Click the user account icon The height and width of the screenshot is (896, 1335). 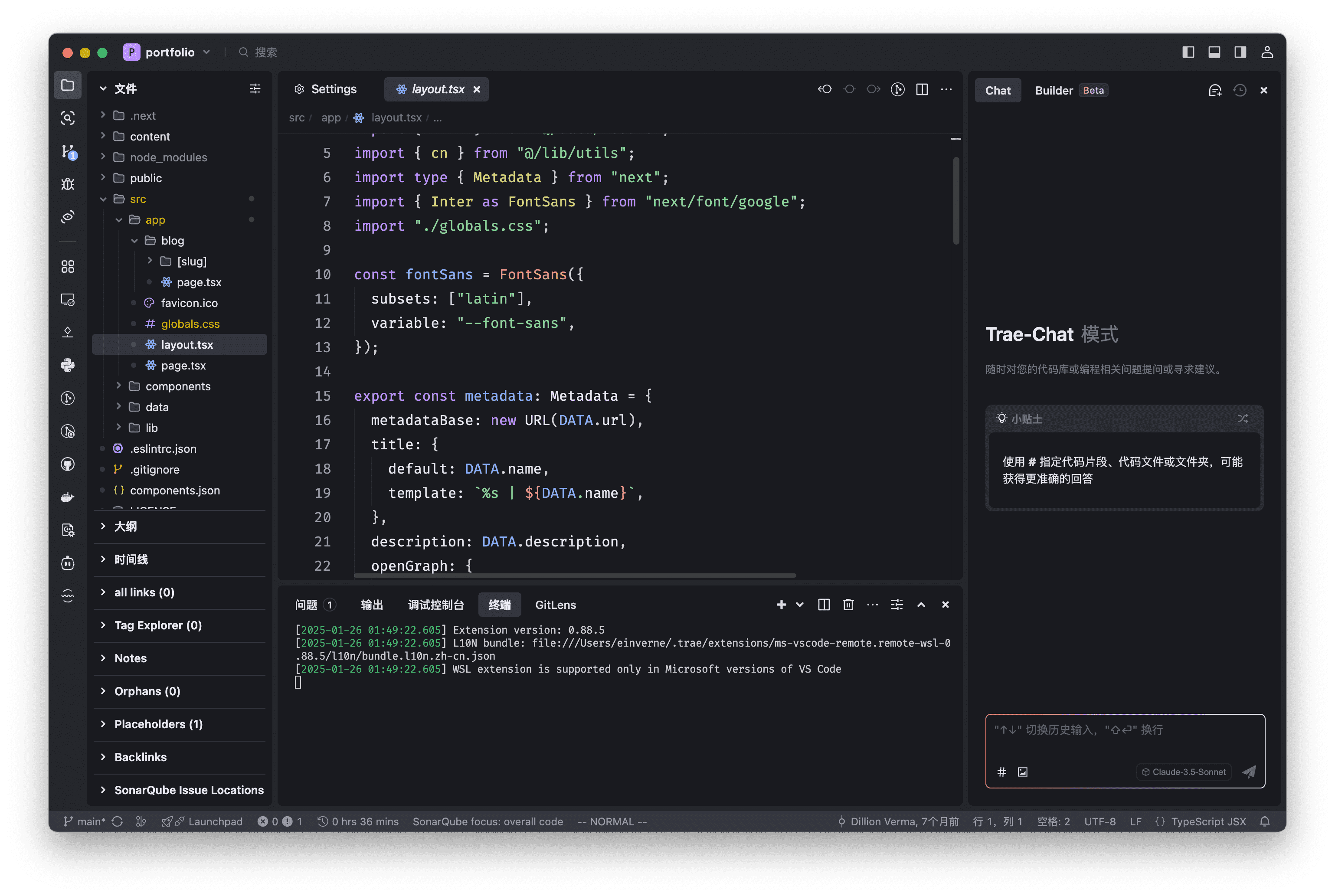(x=1266, y=52)
